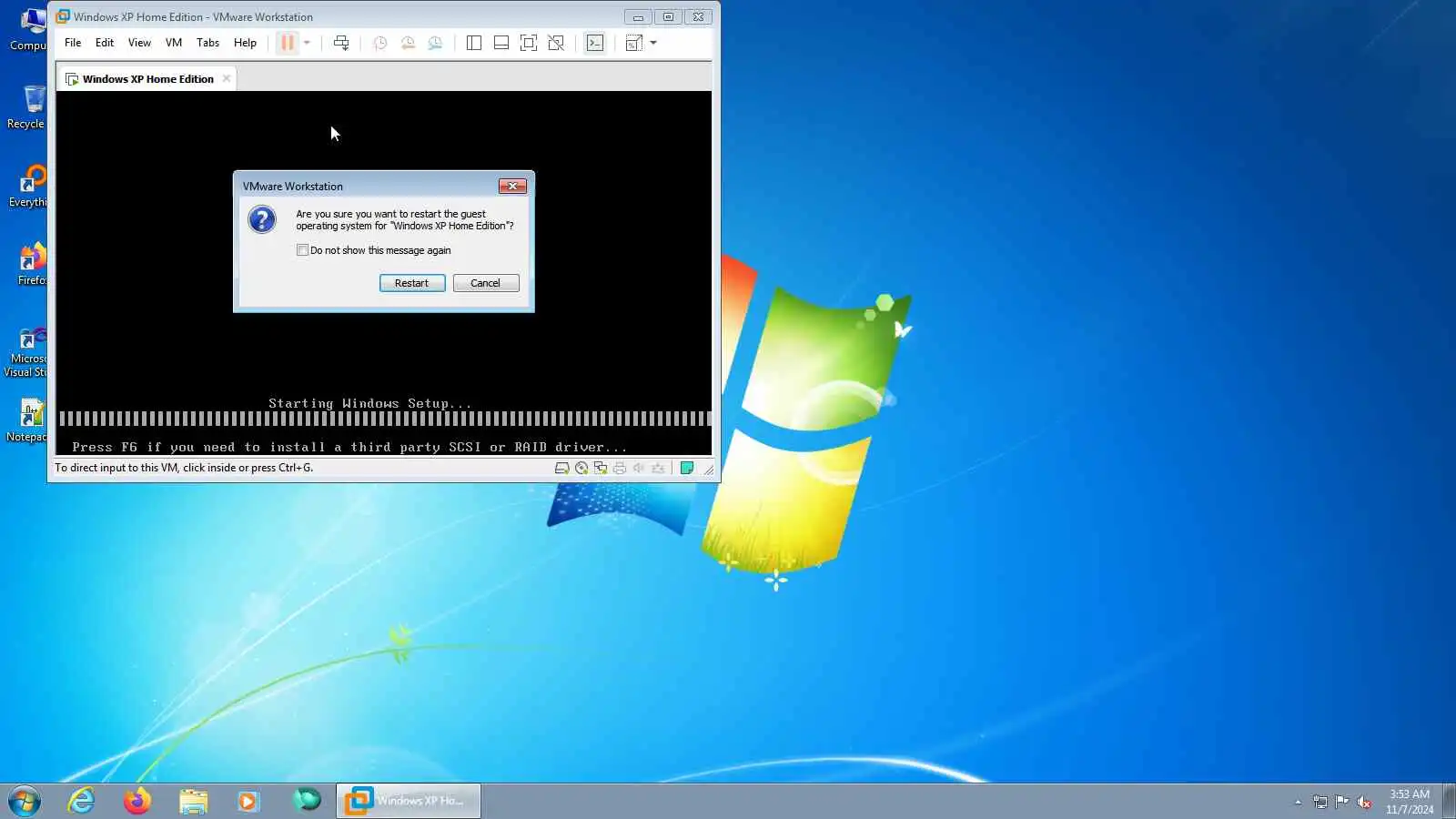Launch Internet Explorer from the taskbar
This screenshot has height=819, width=1456.
pyautogui.click(x=82, y=801)
